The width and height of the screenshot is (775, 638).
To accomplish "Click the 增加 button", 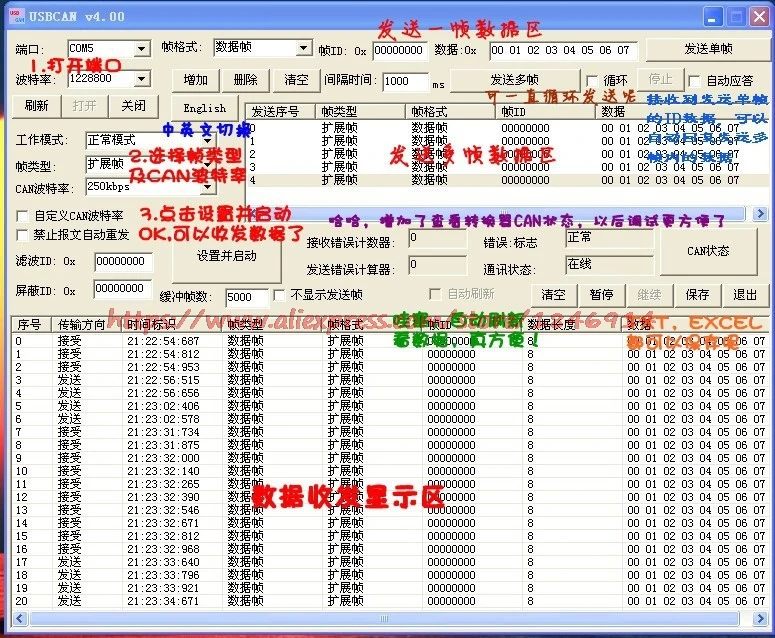I will [x=195, y=80].
